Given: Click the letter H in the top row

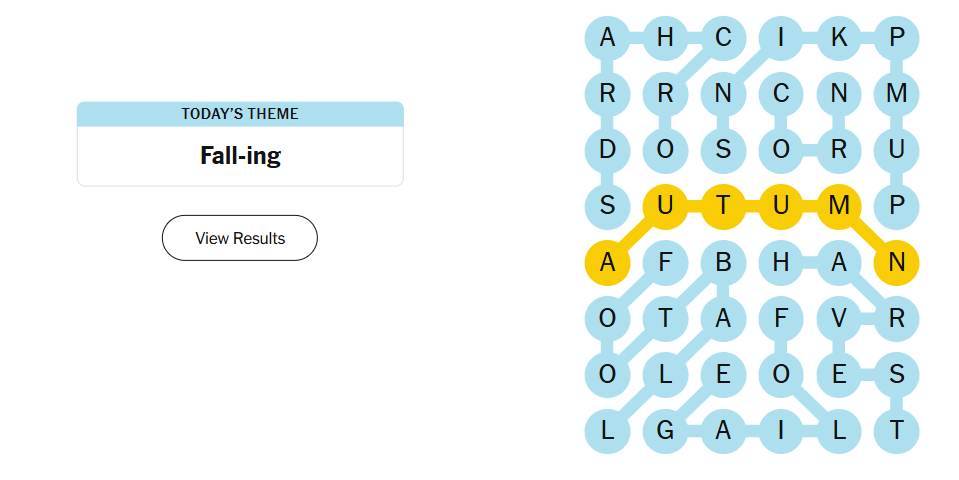Looking at the screenshot, I should tap(665, 38).
